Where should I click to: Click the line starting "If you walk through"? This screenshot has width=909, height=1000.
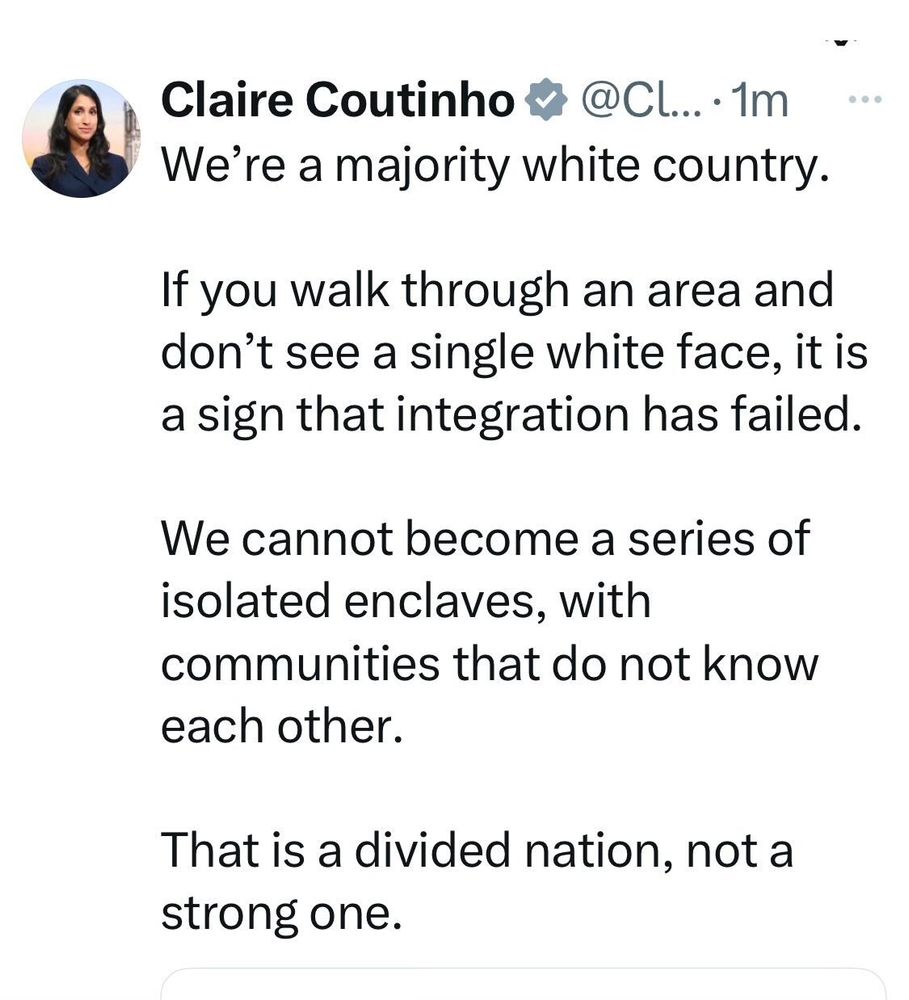tap(497, 290)
